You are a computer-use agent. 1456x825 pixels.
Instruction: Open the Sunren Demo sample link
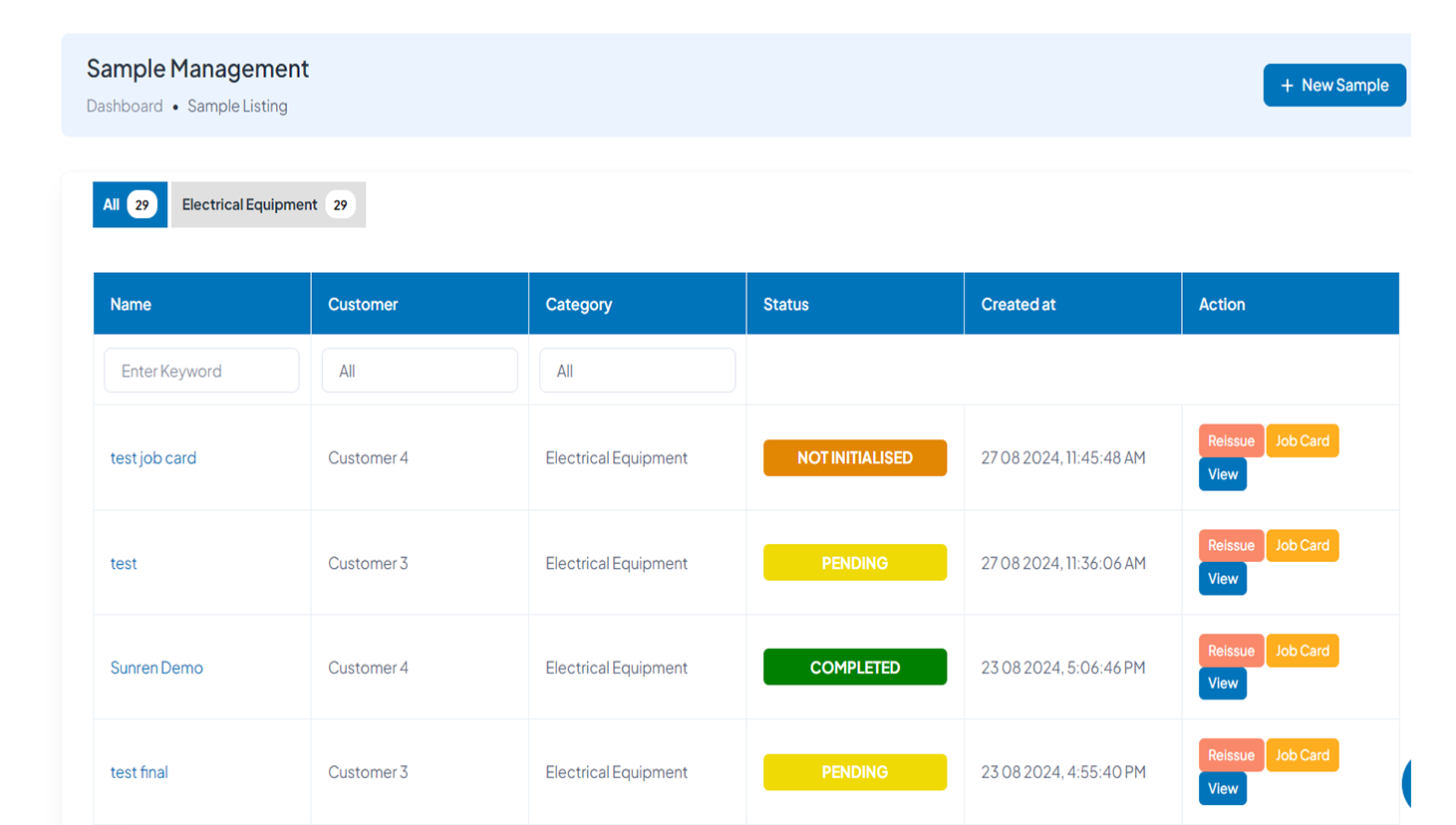[x=156, y=668]
